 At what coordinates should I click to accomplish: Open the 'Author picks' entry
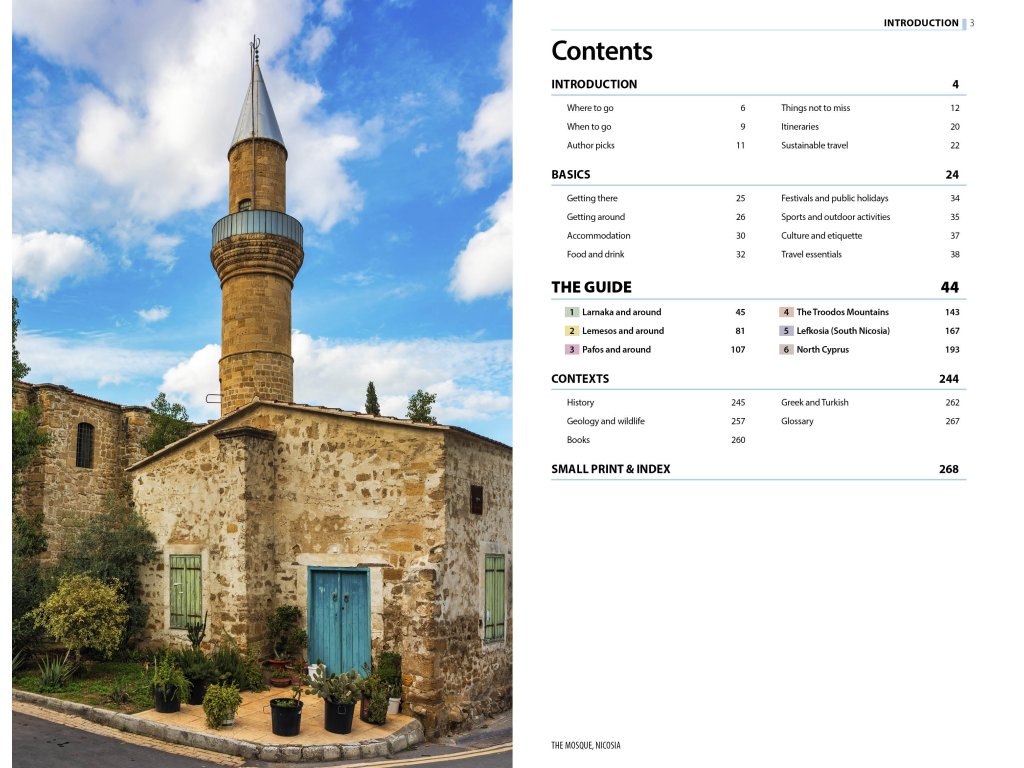click(x=590, y=145)
